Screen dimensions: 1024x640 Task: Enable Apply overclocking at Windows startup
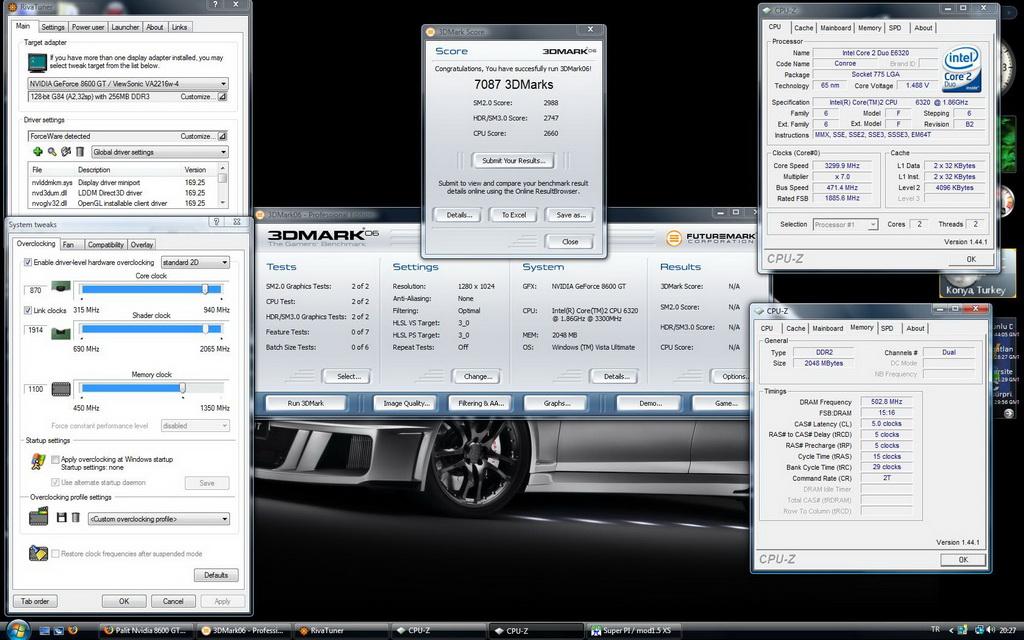(x=56, y=459)
